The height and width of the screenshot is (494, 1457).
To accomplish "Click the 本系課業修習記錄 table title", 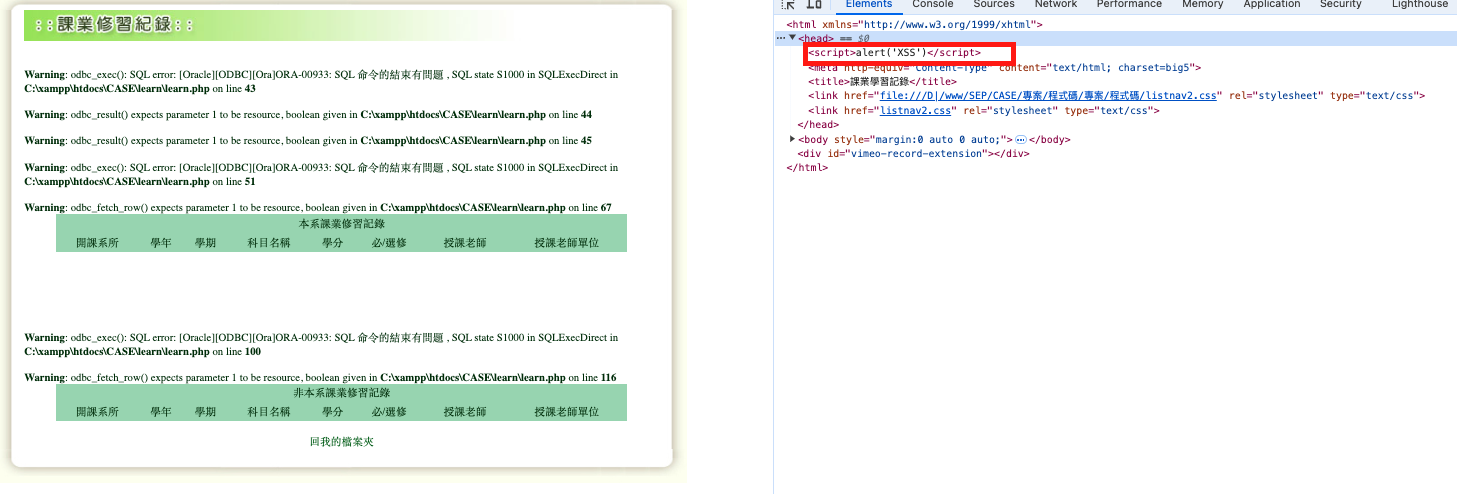I will [342, 224].
